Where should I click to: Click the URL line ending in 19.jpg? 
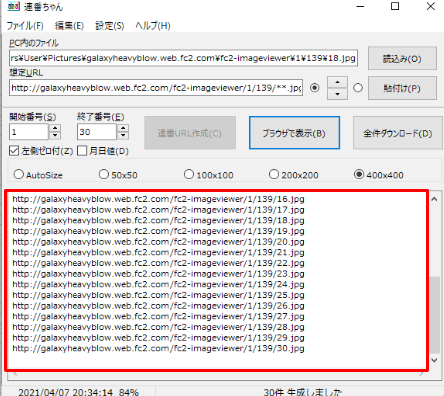pyautogui.click(x=158, y=231)
